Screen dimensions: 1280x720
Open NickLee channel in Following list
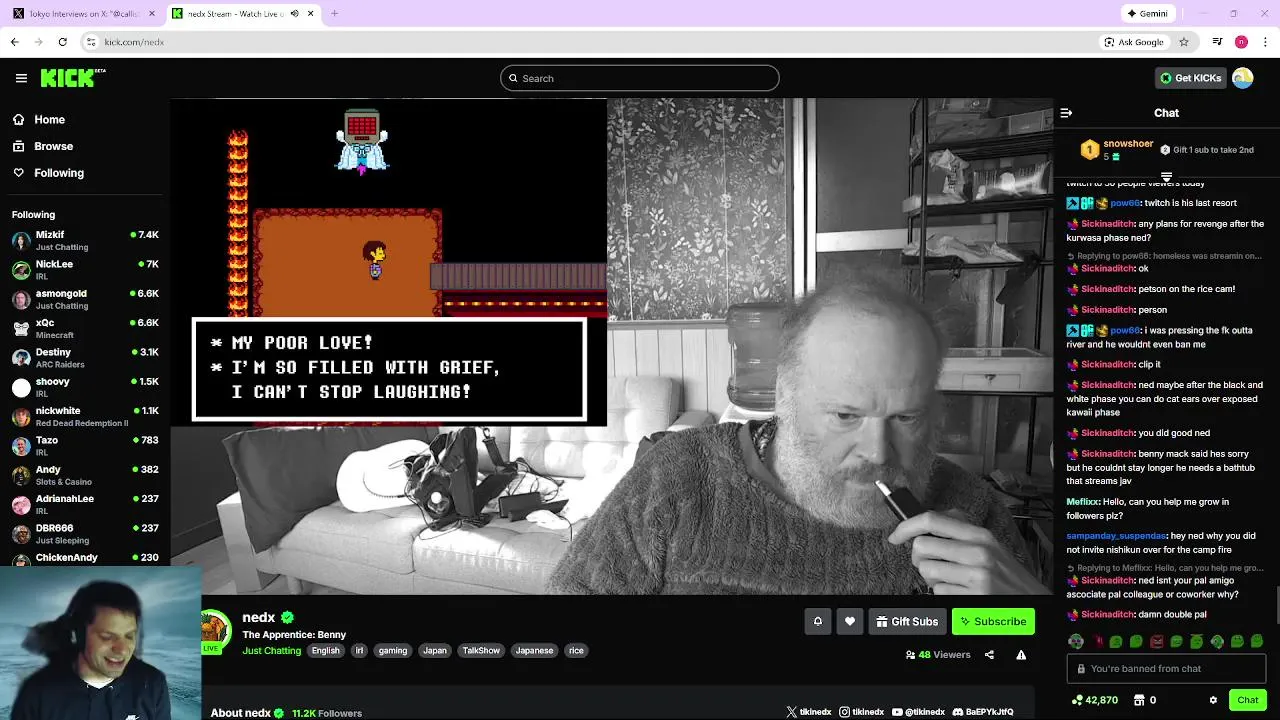coord(85,270)
